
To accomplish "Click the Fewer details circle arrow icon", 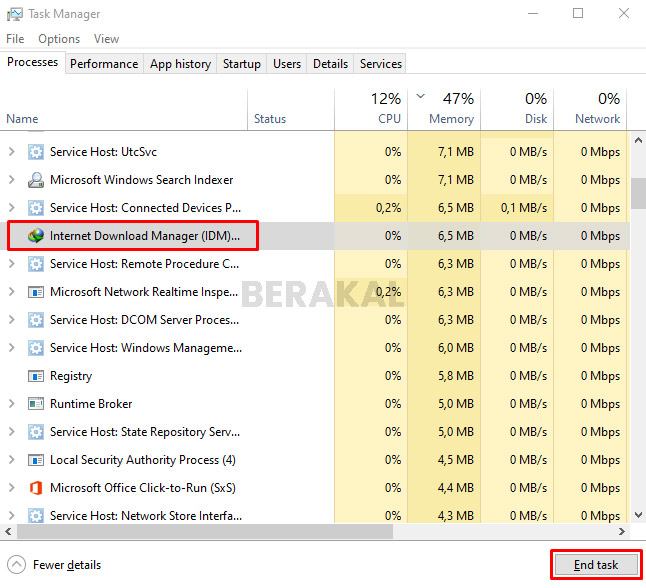I will 16,565.
